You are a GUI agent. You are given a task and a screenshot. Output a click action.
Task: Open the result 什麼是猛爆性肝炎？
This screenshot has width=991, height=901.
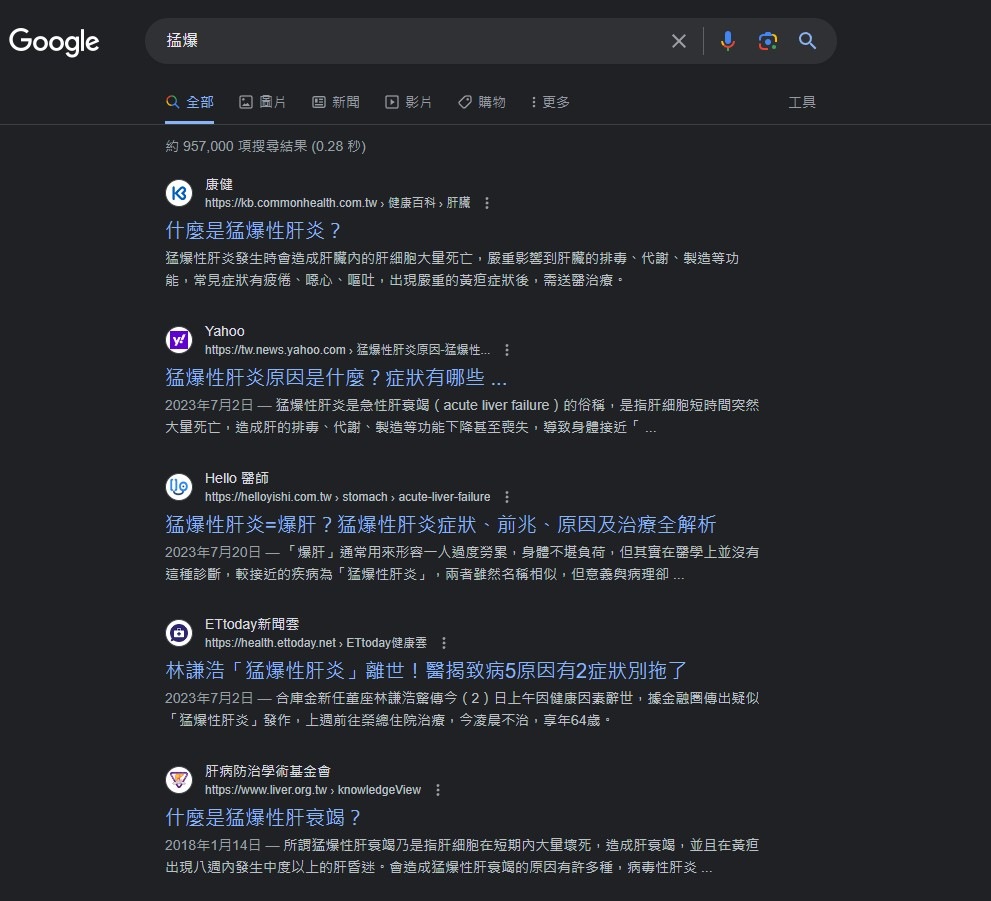253,230
